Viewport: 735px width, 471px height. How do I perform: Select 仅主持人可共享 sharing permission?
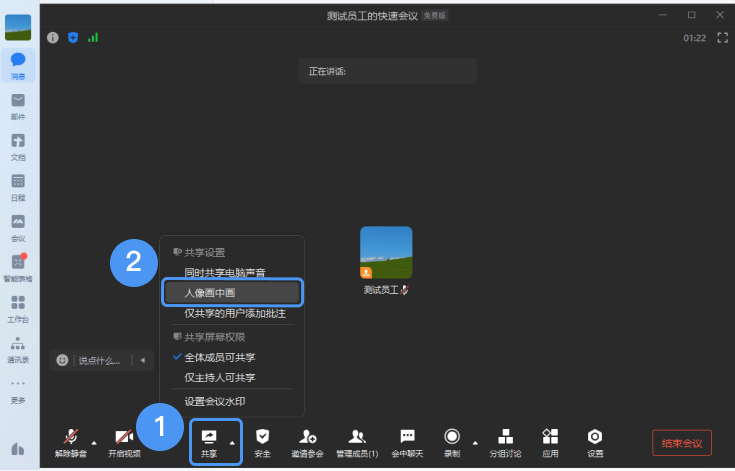(220, 377)
